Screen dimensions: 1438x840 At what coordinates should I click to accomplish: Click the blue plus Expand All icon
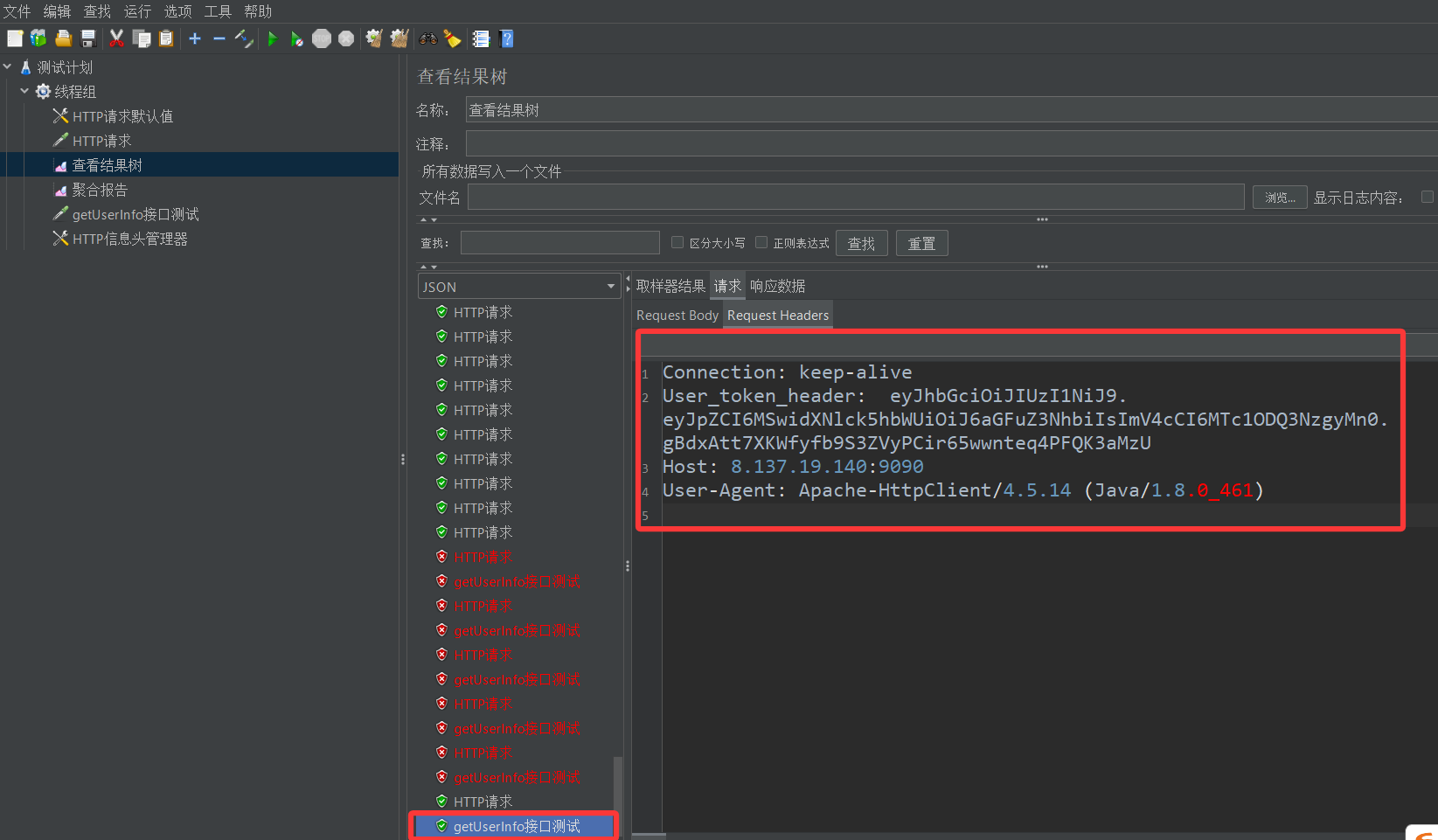195,38
